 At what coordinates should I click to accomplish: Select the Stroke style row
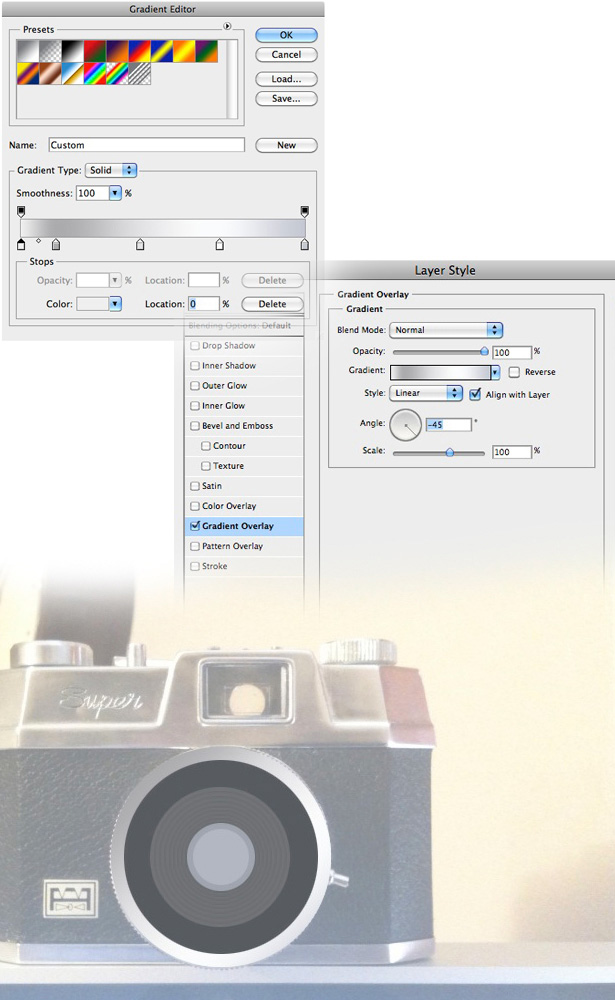244,566
